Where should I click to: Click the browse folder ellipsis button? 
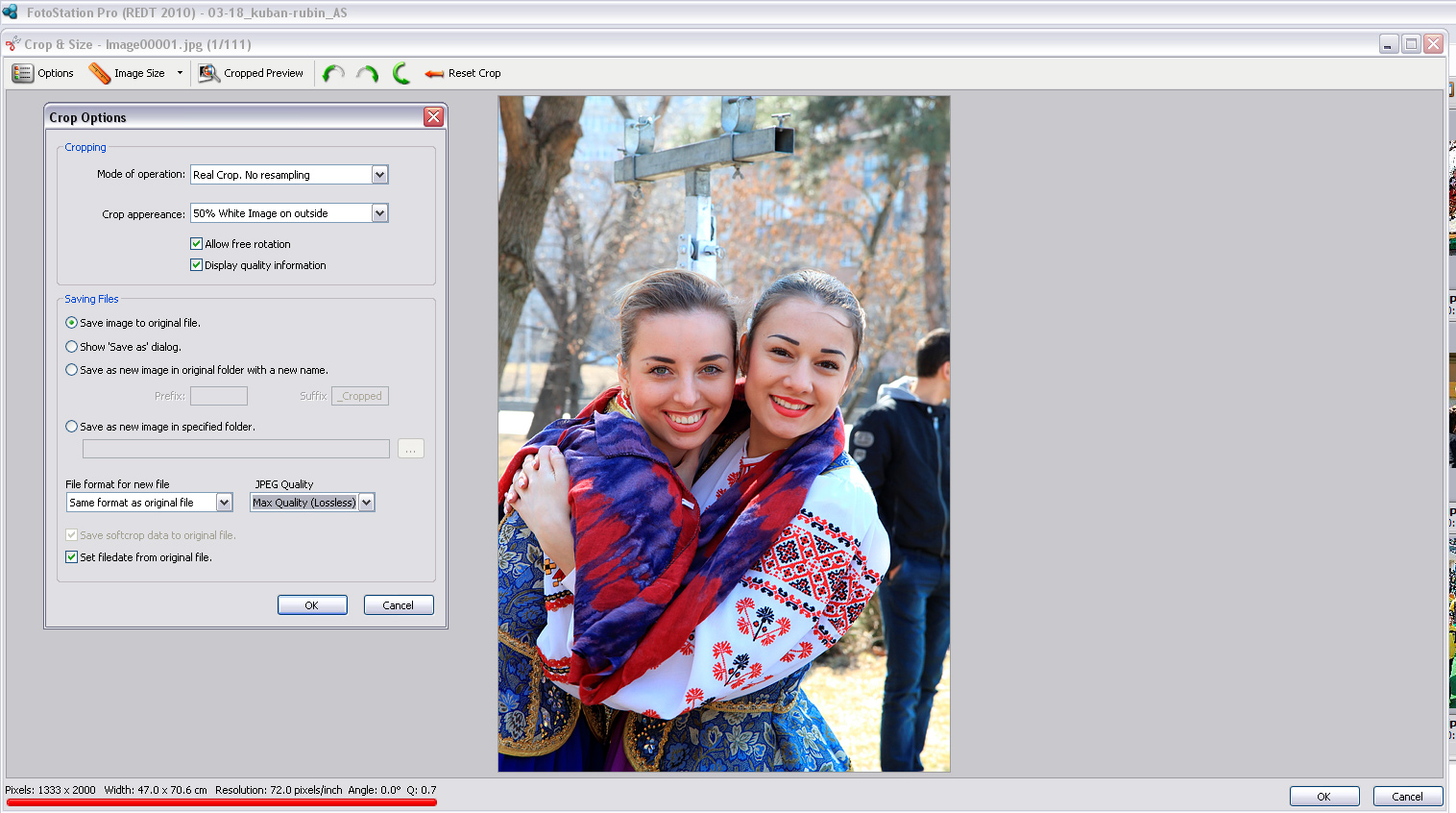411,449
